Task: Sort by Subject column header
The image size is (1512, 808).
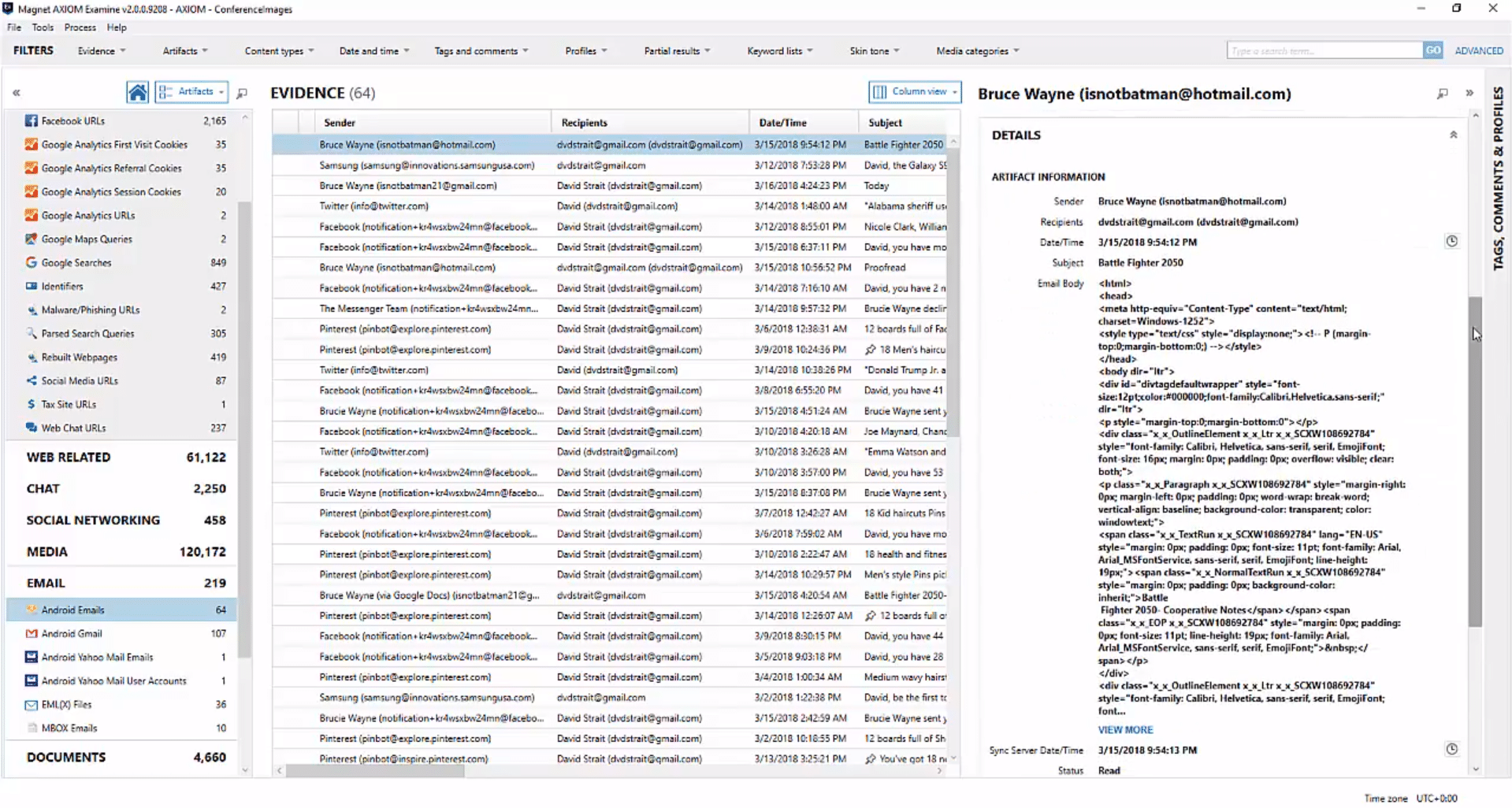Action: click(x=909, y=123)
